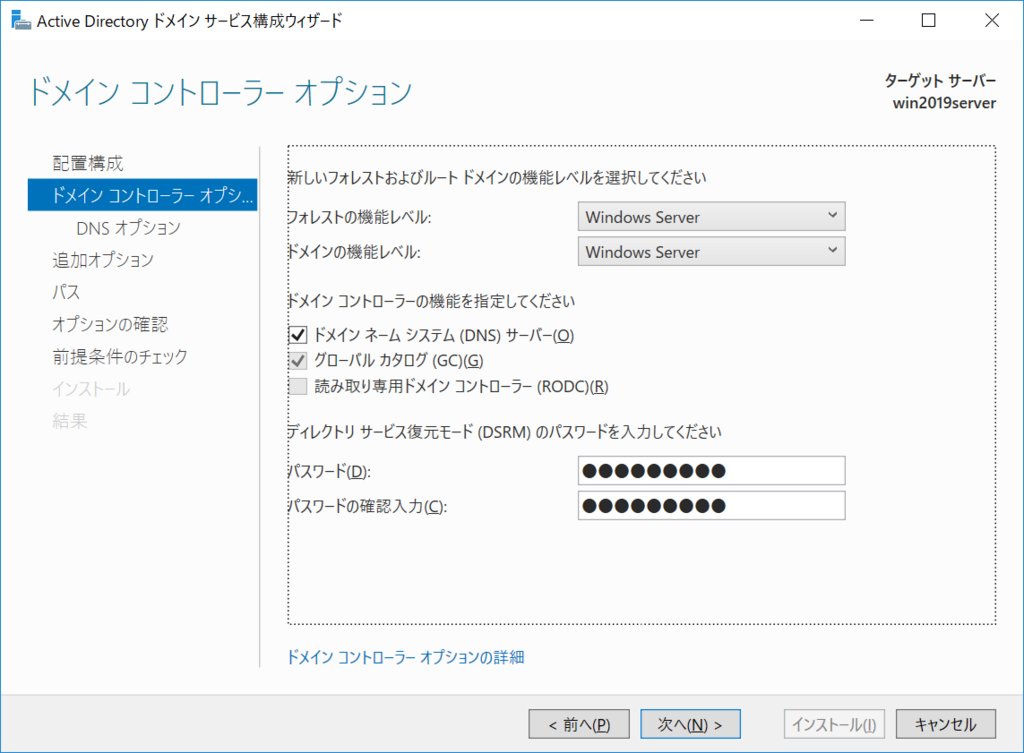Minimize the wizard window
This screenshot has width=1024, height=753.
pyautogui.click(x=867, y=21)
